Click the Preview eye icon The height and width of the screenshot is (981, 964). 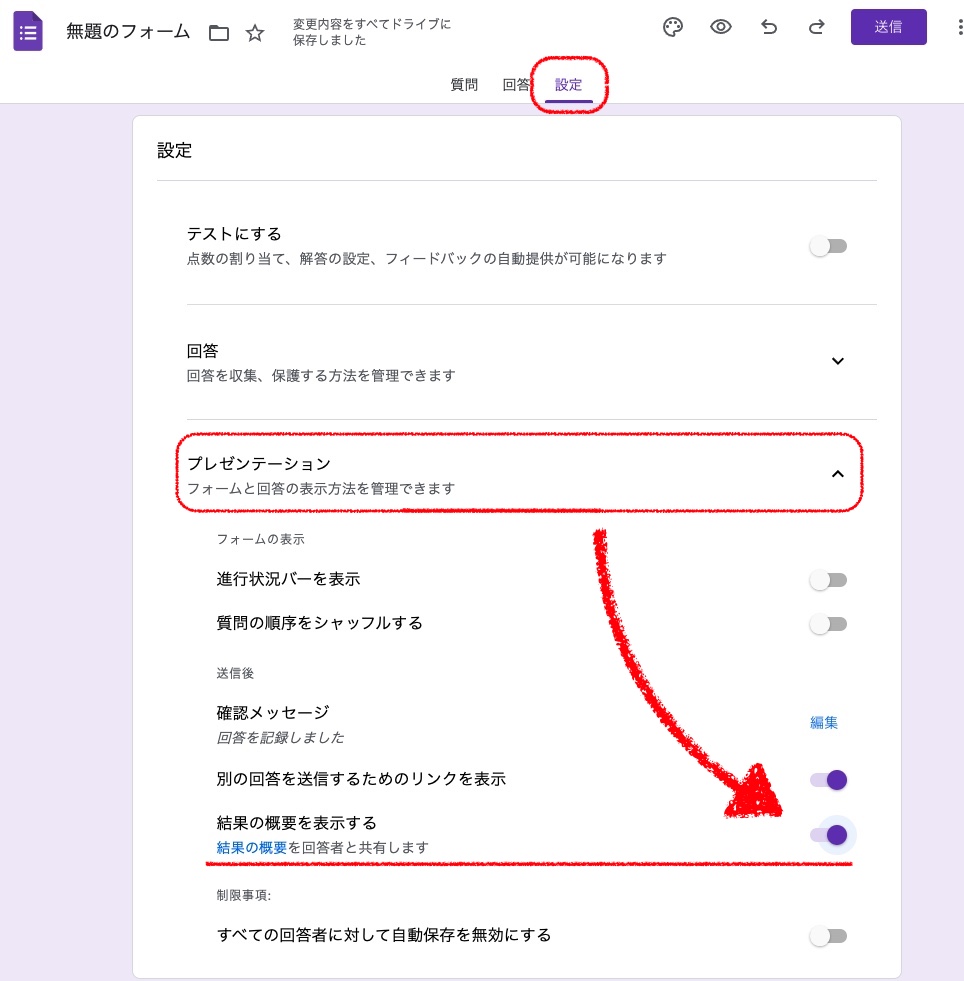(x=721, y=27)
